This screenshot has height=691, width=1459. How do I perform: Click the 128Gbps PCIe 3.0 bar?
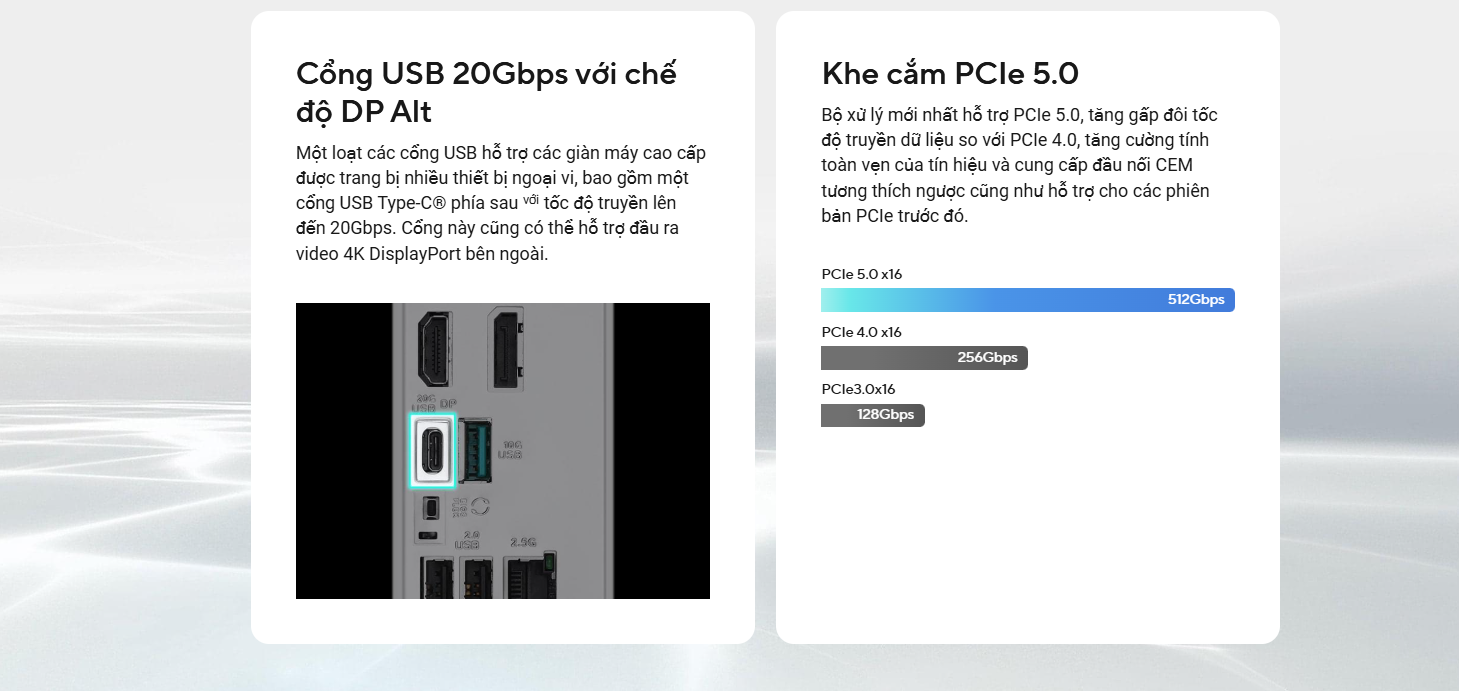873,415
